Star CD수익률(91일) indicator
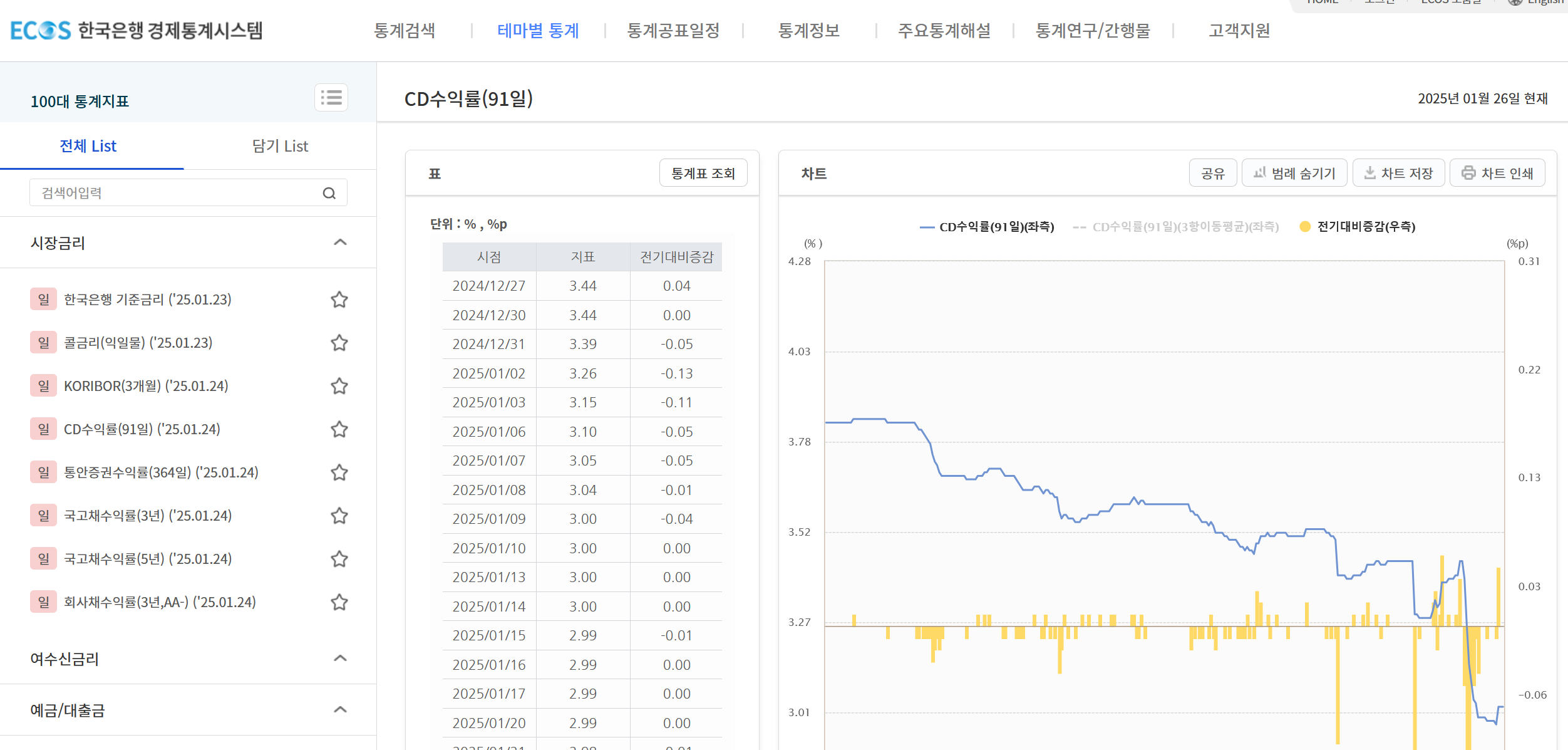1568x750 pixels. click(x=339, y=429)
